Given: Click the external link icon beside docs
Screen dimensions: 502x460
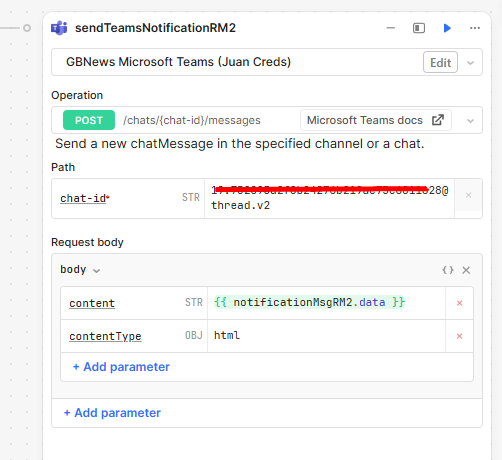Looking at the screenshot, I should (x=438, y=120).
